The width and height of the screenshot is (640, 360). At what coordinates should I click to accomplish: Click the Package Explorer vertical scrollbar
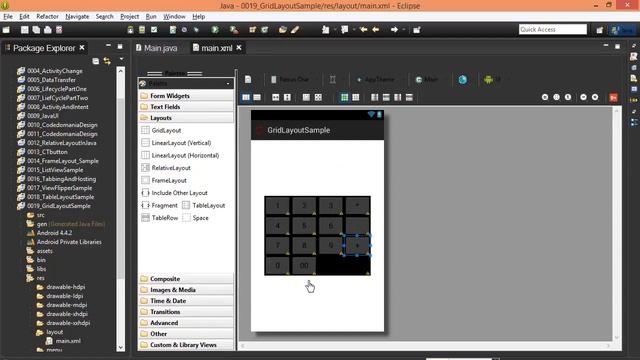pyautogui.click(x=120, y=209)
